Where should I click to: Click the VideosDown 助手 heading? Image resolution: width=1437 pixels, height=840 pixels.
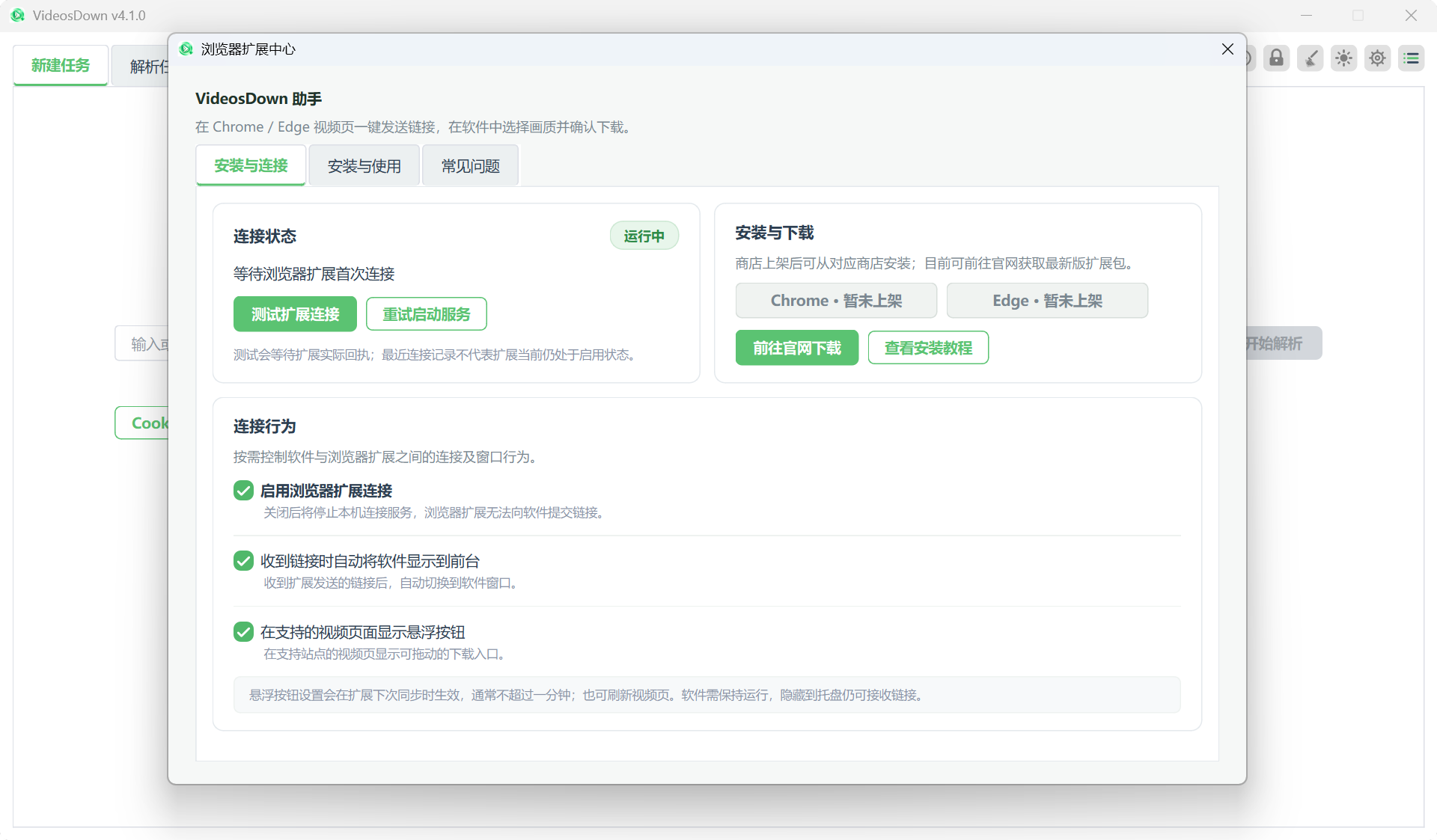click(258, 99)
